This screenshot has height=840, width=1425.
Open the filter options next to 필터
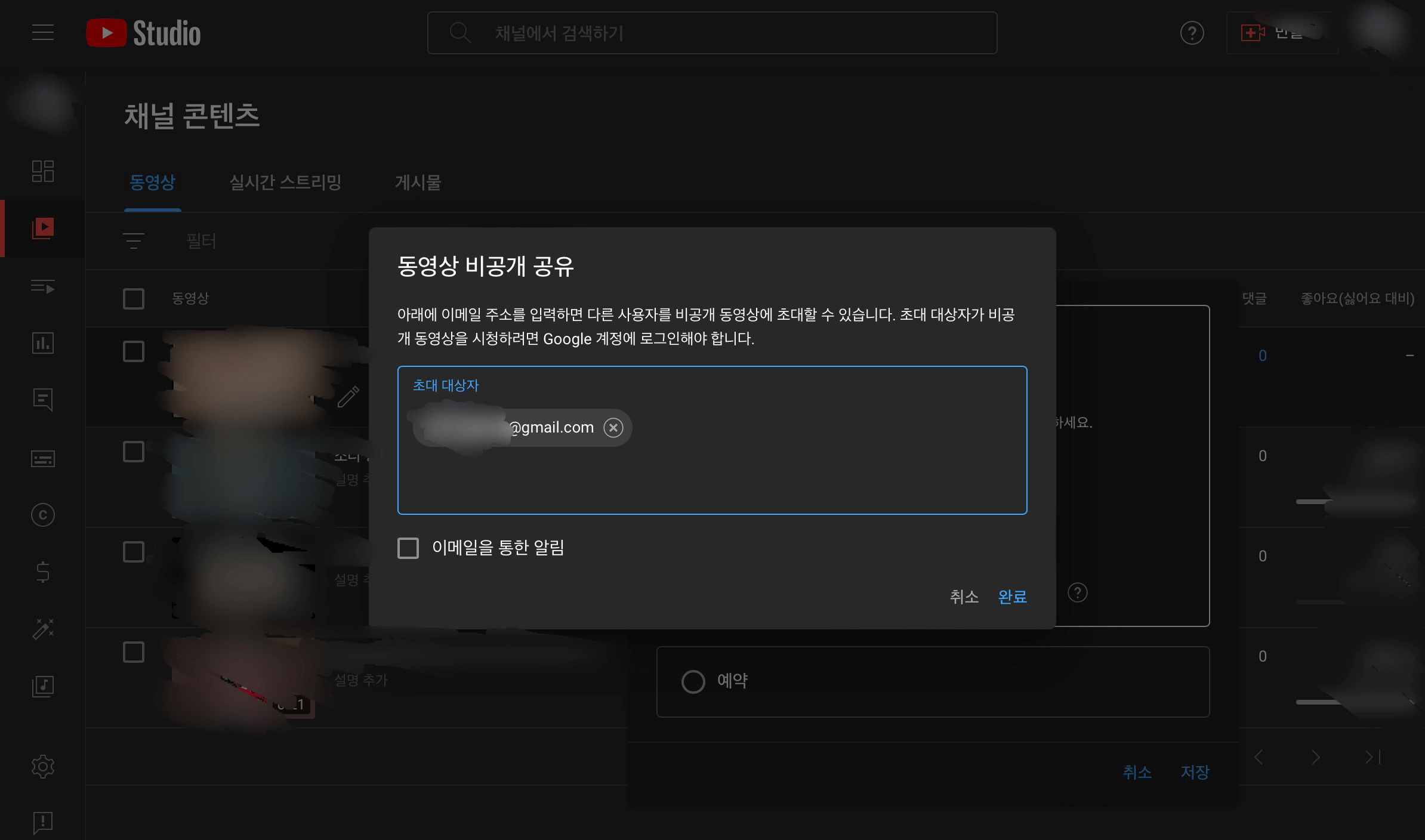(x=132, y=241)
